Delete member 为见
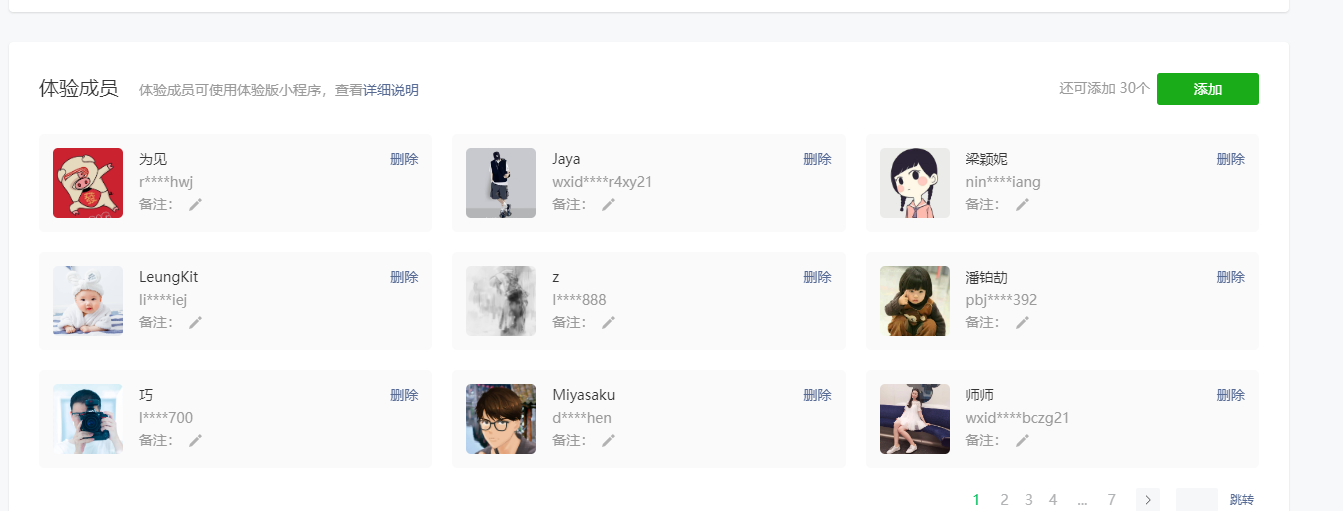Viewport: 1343px width, 511px height. click(404, 159)
